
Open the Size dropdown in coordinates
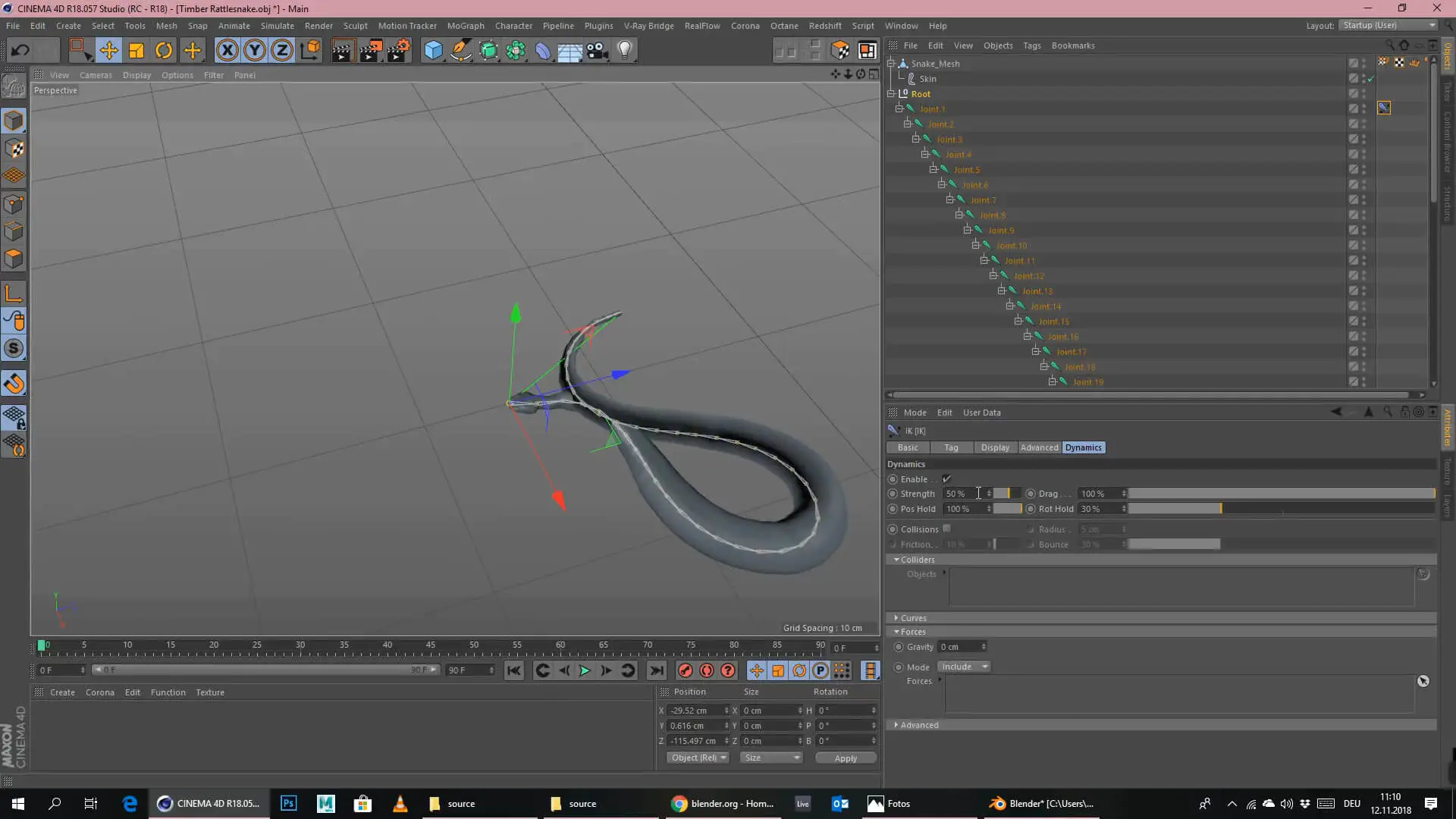pyautogui.click(x=771, y=758)
